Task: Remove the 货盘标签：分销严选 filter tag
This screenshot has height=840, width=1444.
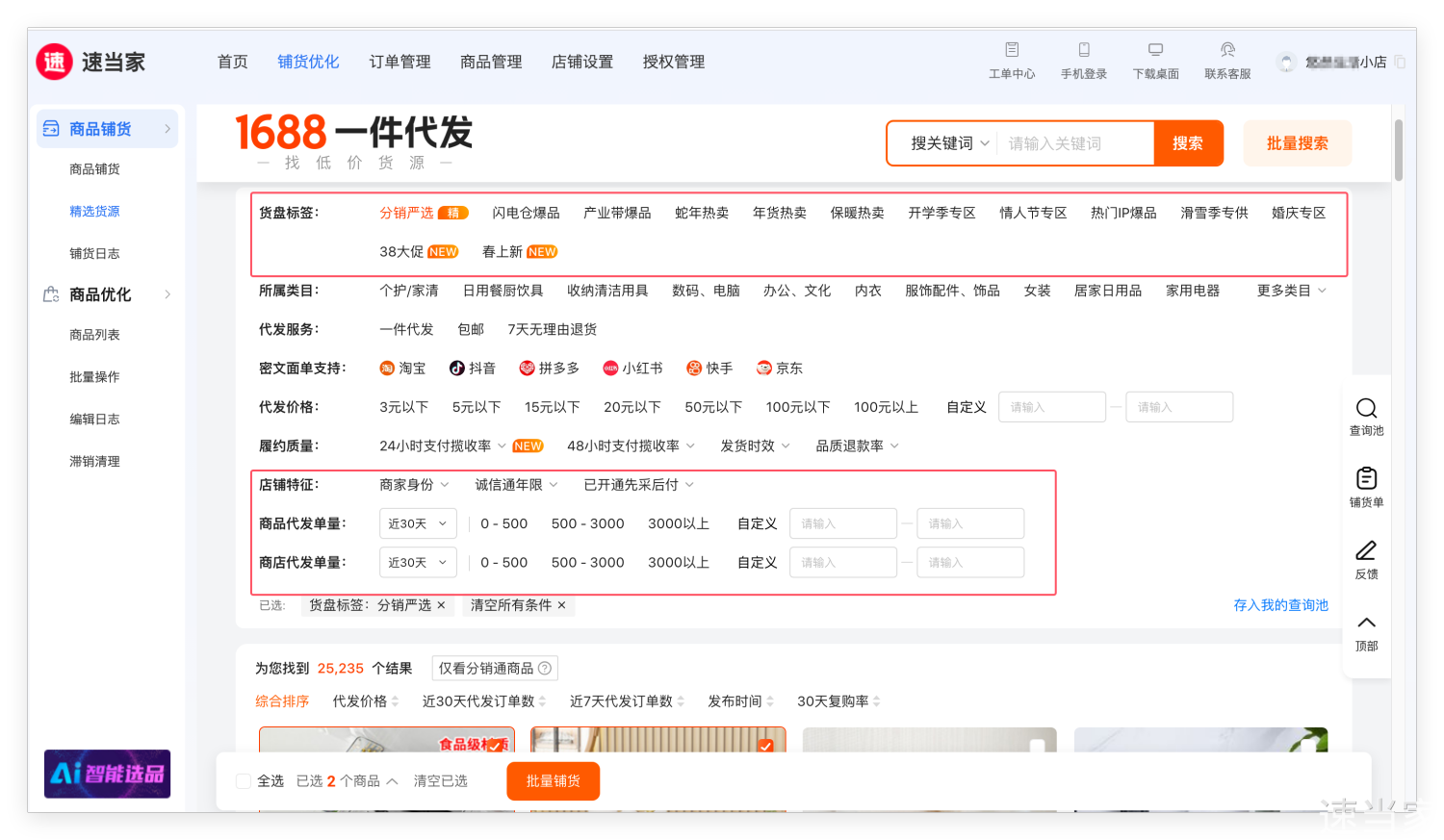Action: [x=441, y=605]
